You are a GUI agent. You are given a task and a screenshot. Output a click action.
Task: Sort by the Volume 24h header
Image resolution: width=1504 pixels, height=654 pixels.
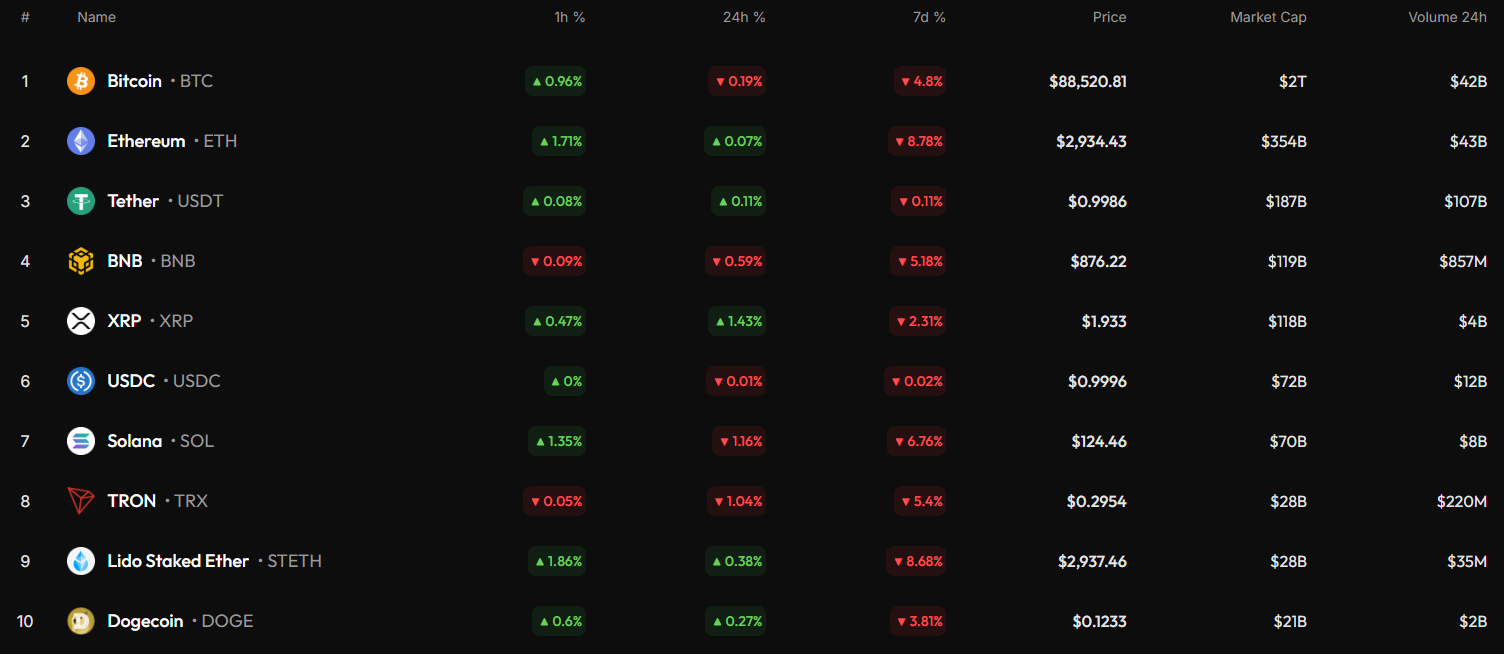(x=1447, y=17)
